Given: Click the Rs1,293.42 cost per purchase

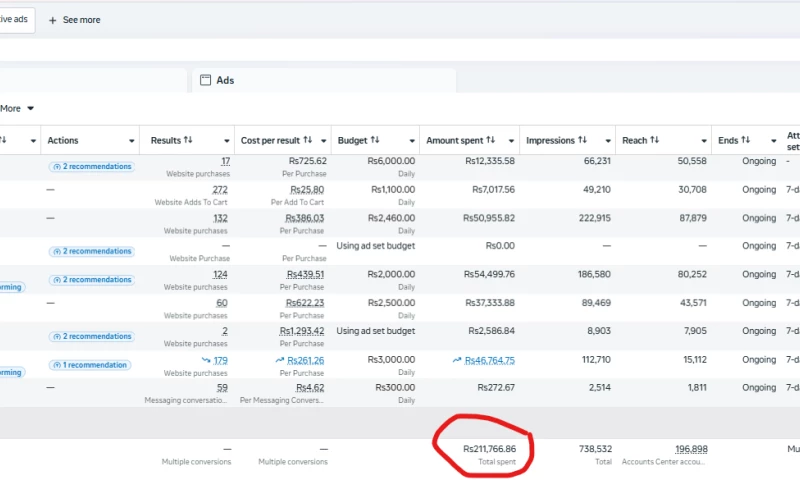Looking at the screenshot, I should (x=302, y=331).
